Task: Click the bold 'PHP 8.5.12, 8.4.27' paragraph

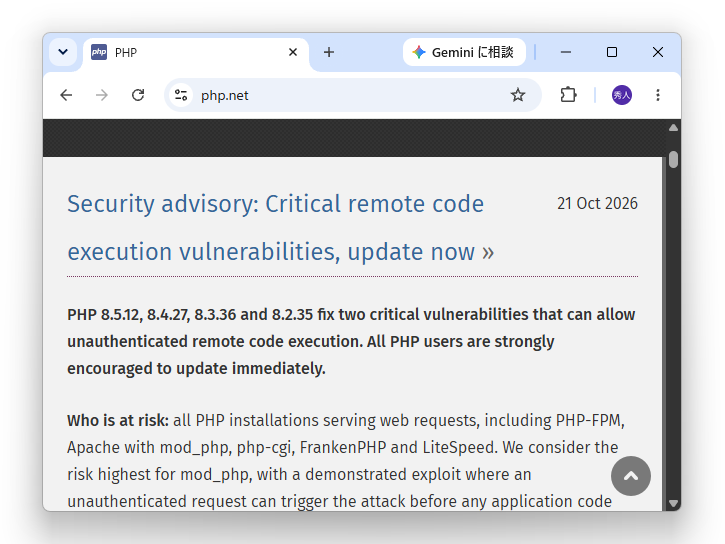Action: tap(351, 342)
